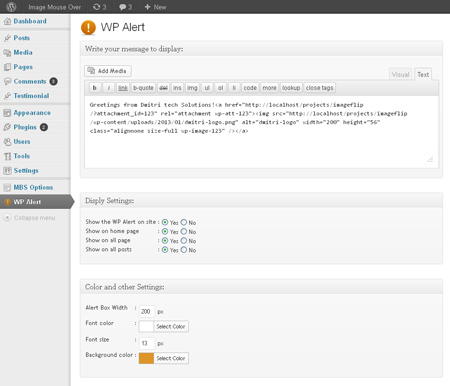The width and height of the screenshot is (450, 386).
Task: Click the WordPress logo in admin bar
Action: 11,7
